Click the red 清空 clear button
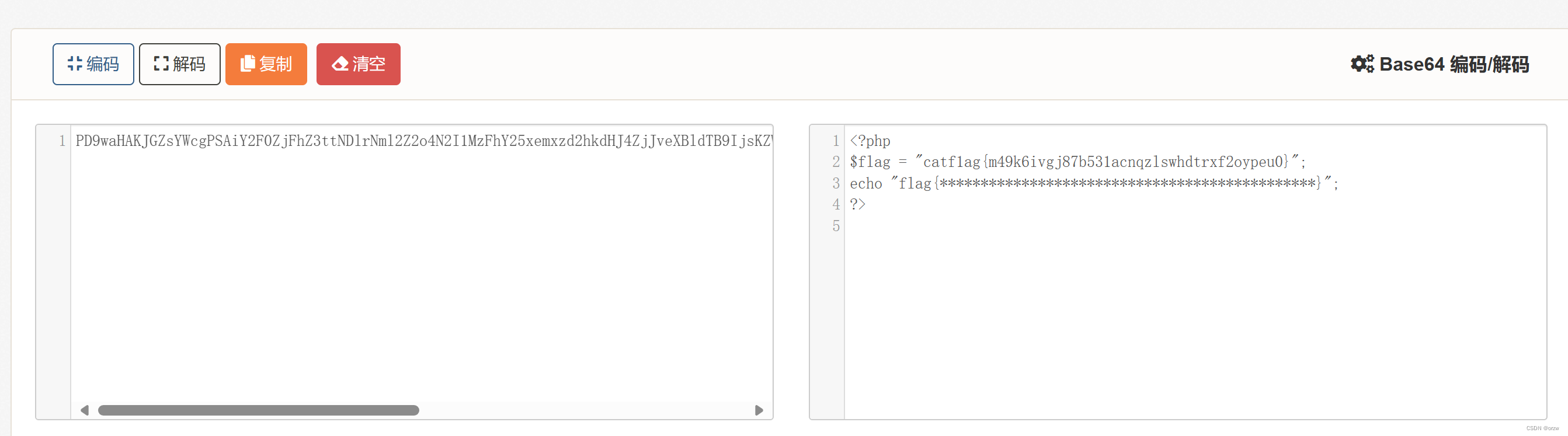 359,64
